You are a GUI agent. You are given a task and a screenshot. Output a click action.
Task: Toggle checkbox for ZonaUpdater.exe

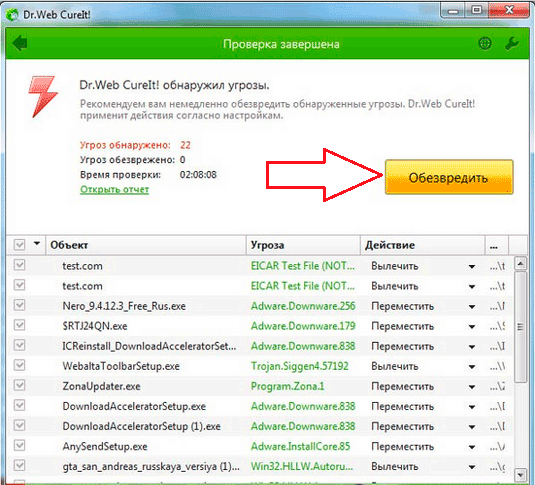point(19,386)
